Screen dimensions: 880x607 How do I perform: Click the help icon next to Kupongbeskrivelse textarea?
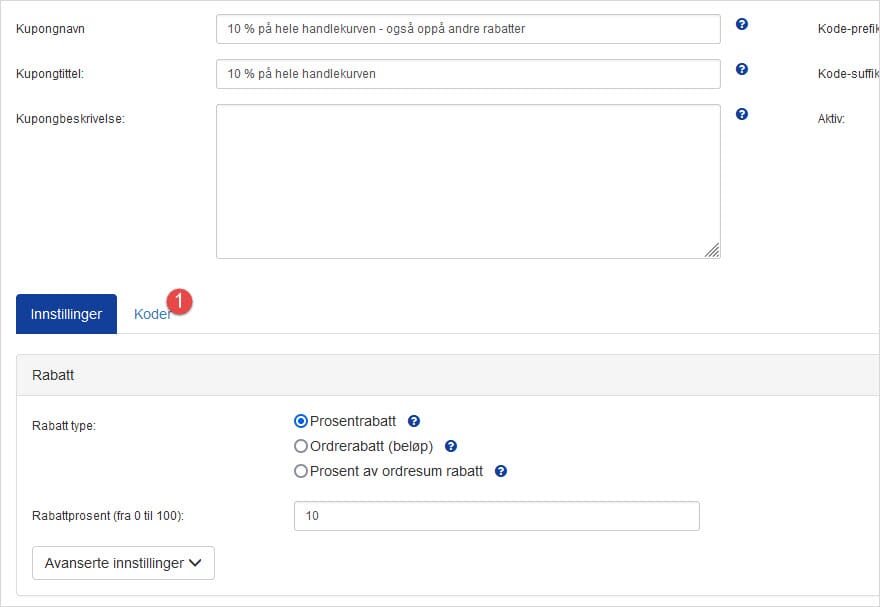coord(742,114)
